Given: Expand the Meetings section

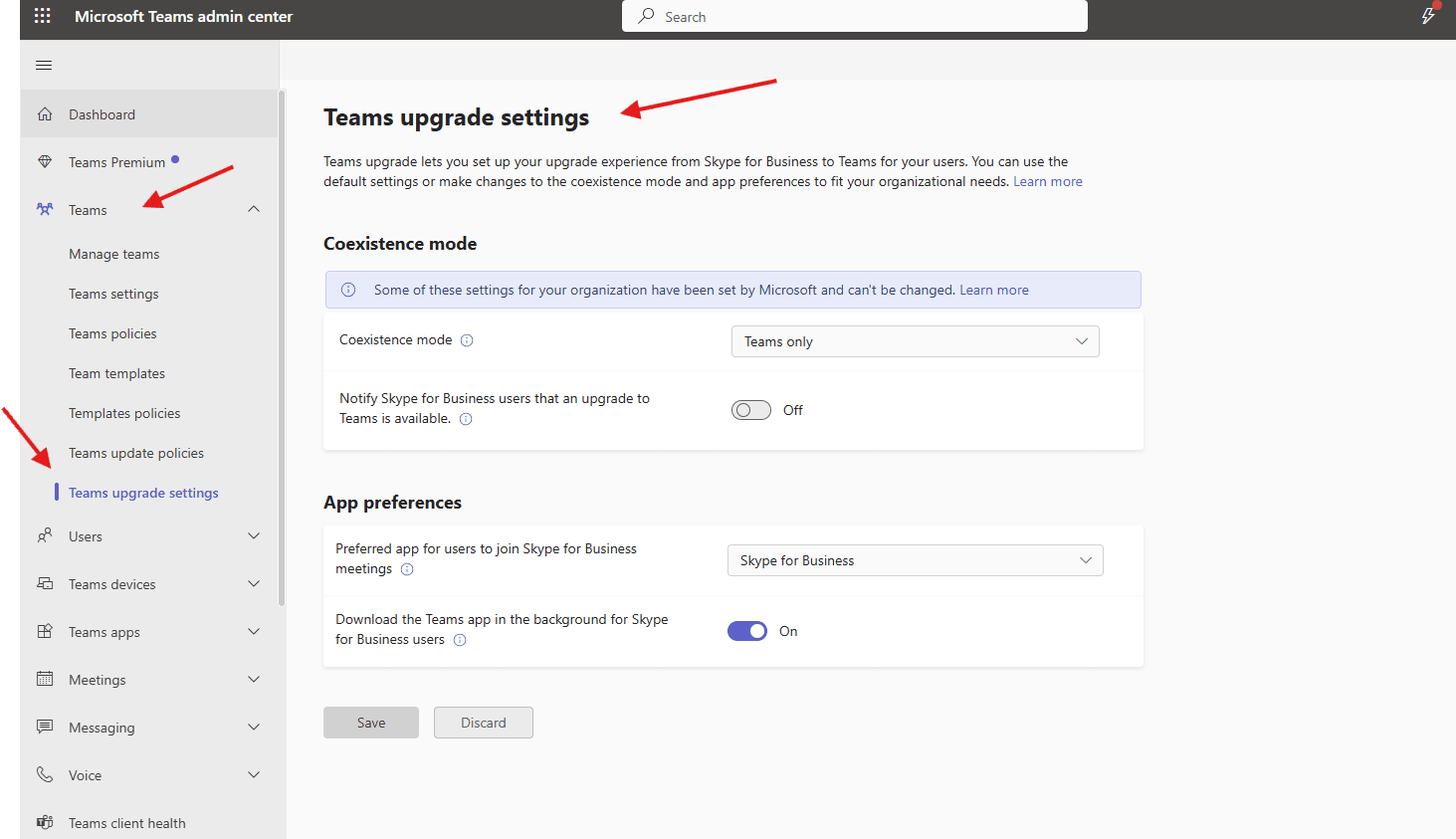Looking at the screenshot, I should (x=254, y=679).
